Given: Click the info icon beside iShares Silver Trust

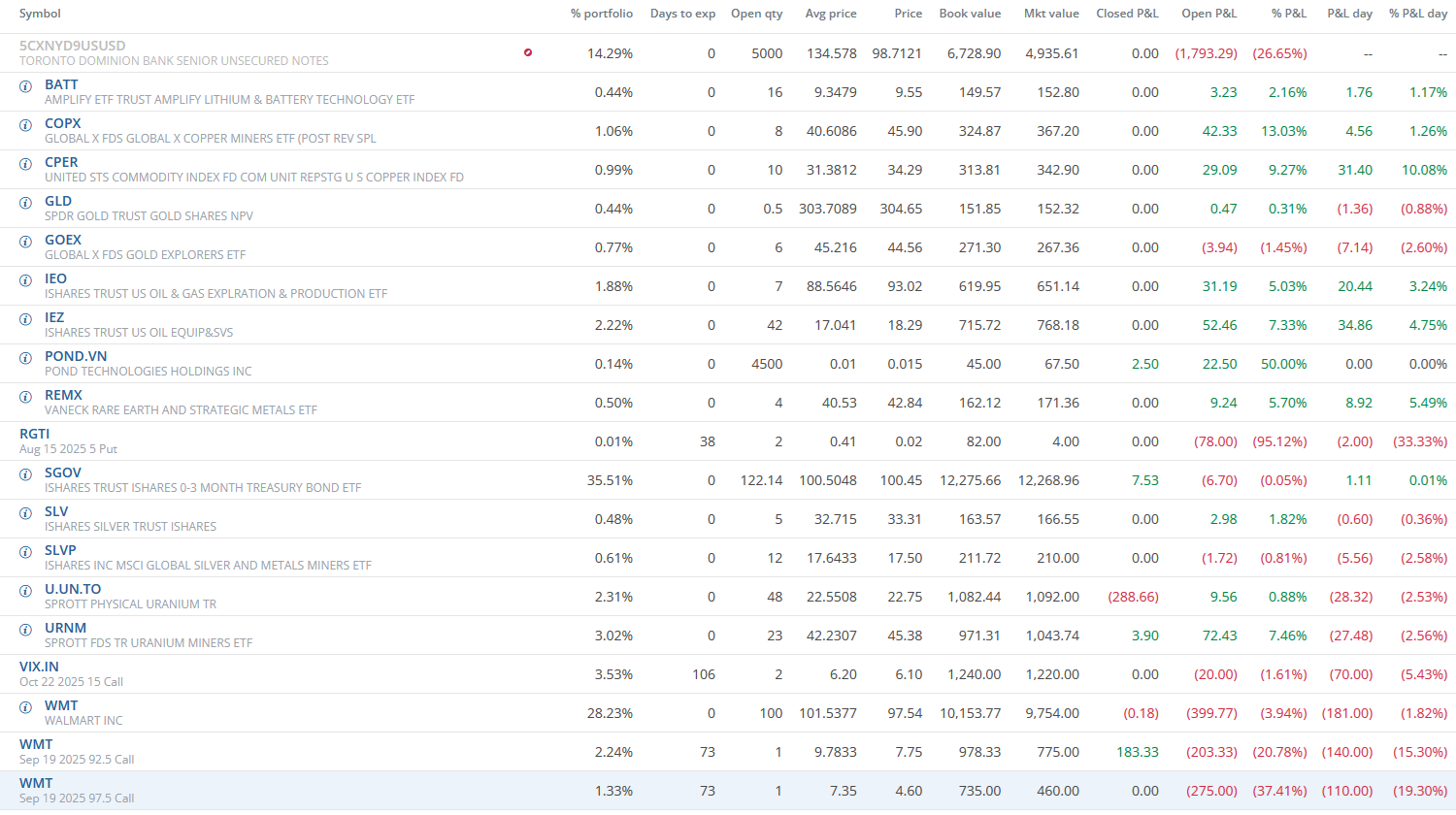Looking at the screenshot, I should pos(26,513).
